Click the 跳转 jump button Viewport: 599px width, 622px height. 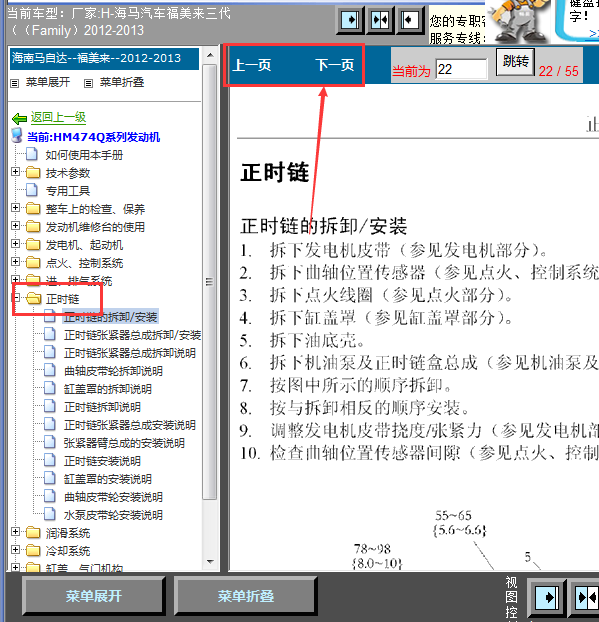515,61
